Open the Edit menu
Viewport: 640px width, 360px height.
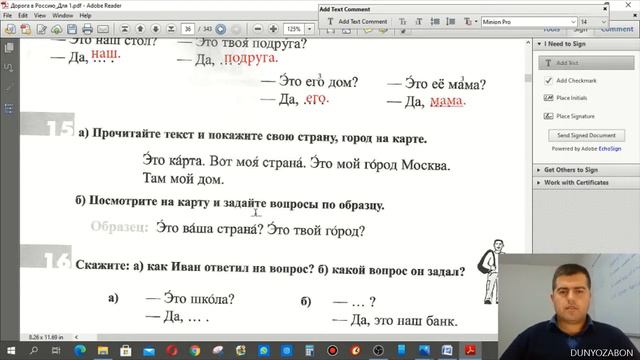tap(23, 16)
